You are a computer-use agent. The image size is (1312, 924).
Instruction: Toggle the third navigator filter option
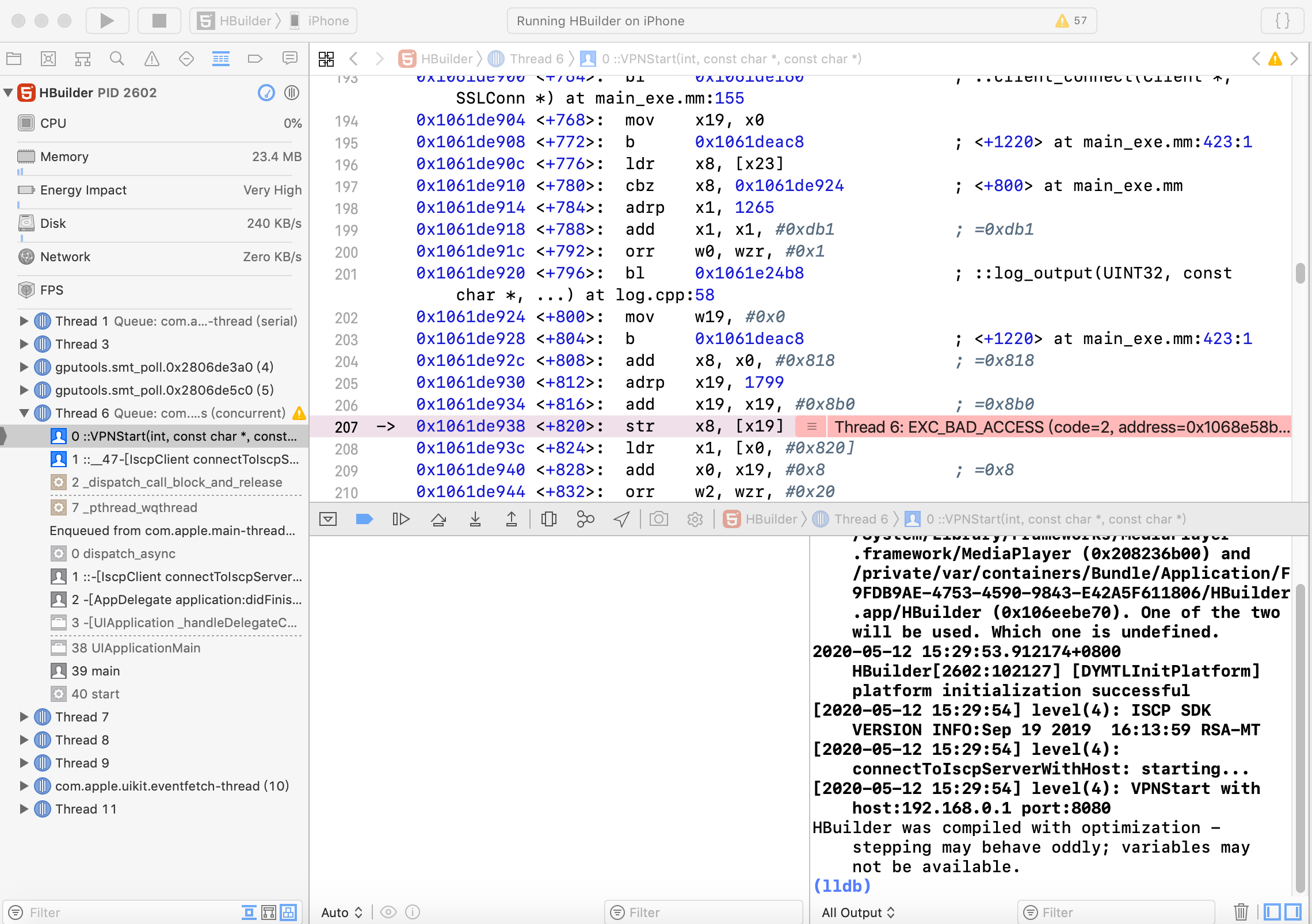click(x=288, y=912)
